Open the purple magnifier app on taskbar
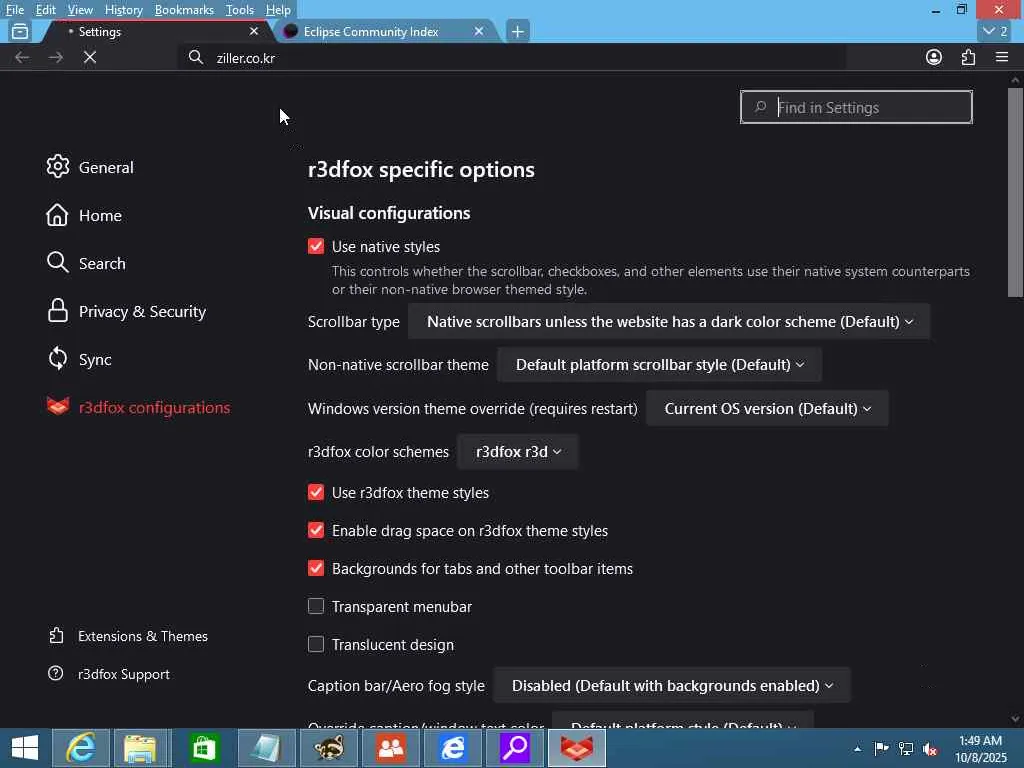 515,748
